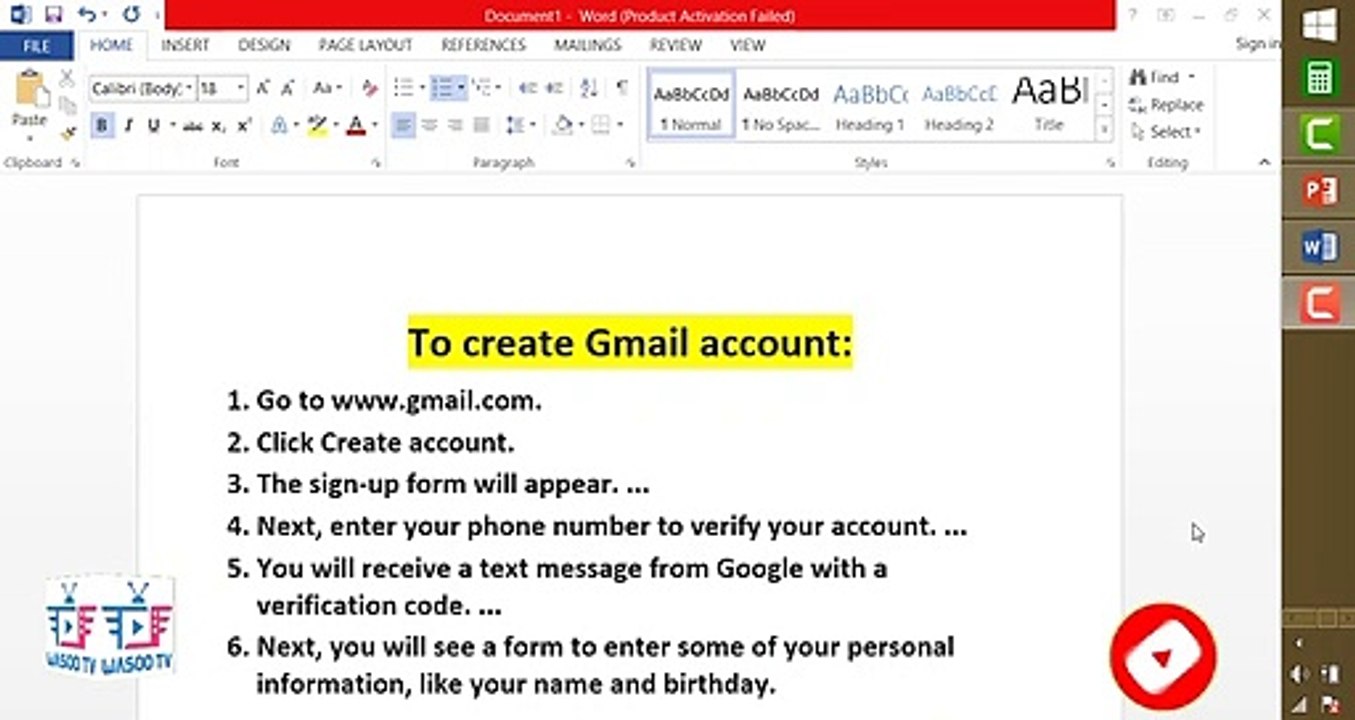Open the FILE tab
The height and width of the screenshot is (720, 1355).
[x=36, y=45]
